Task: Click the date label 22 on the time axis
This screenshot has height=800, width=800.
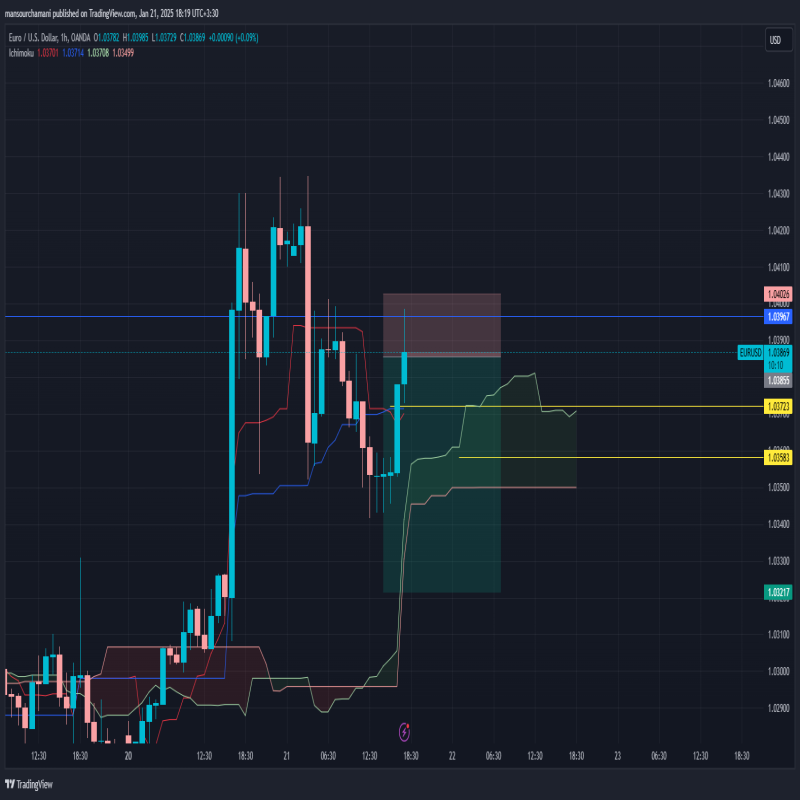Action: point(452,756)
